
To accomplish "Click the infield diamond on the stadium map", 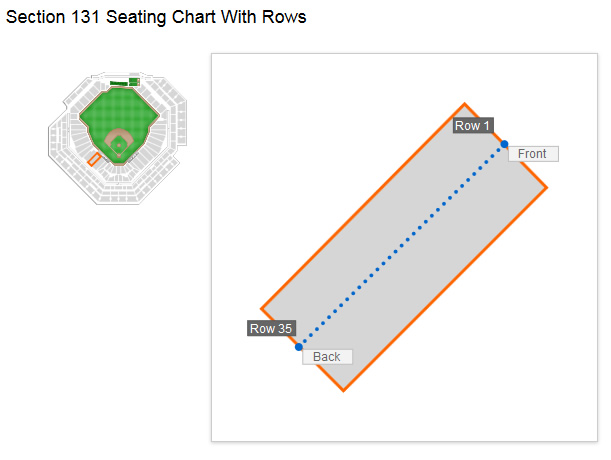I will click(119, 143).
